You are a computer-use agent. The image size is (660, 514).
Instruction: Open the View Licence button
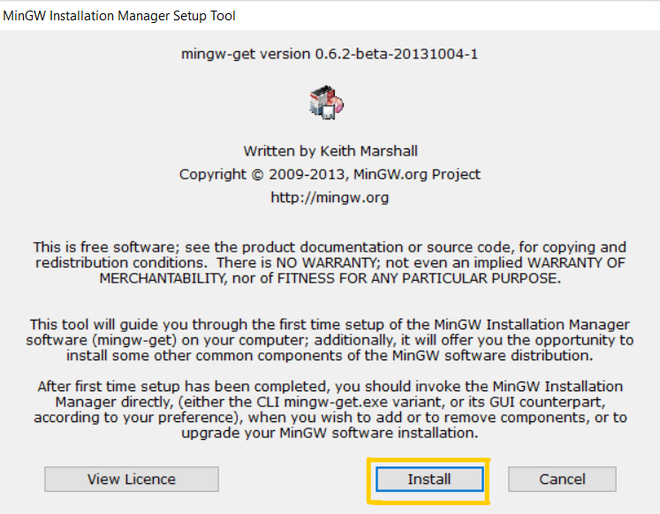(131, 479)
